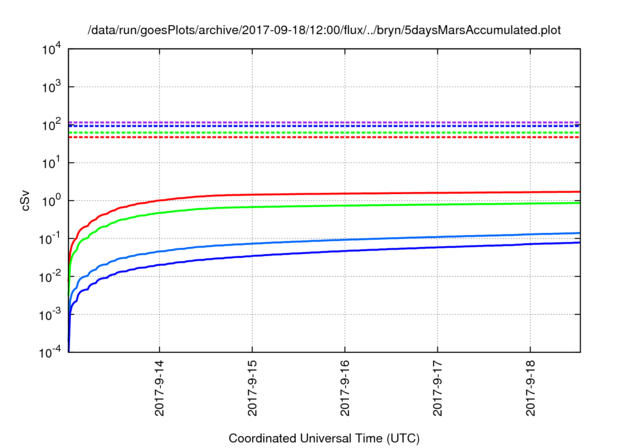
Task: Click the 10^-2 y-axis tick label
Action: click(50, 277)
